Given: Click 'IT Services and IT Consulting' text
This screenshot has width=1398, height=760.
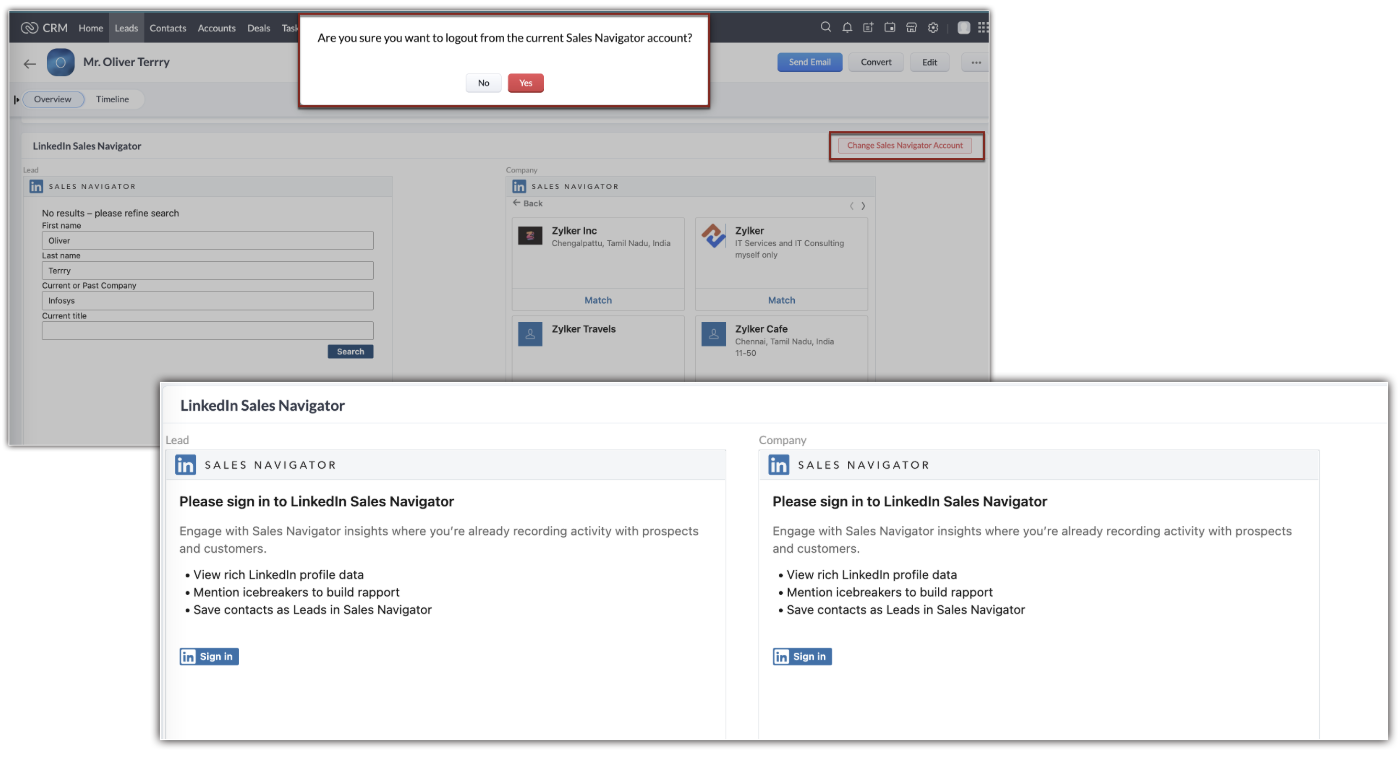Looking at the screenshot, I should pyautogui.click(x=790, y=243).
